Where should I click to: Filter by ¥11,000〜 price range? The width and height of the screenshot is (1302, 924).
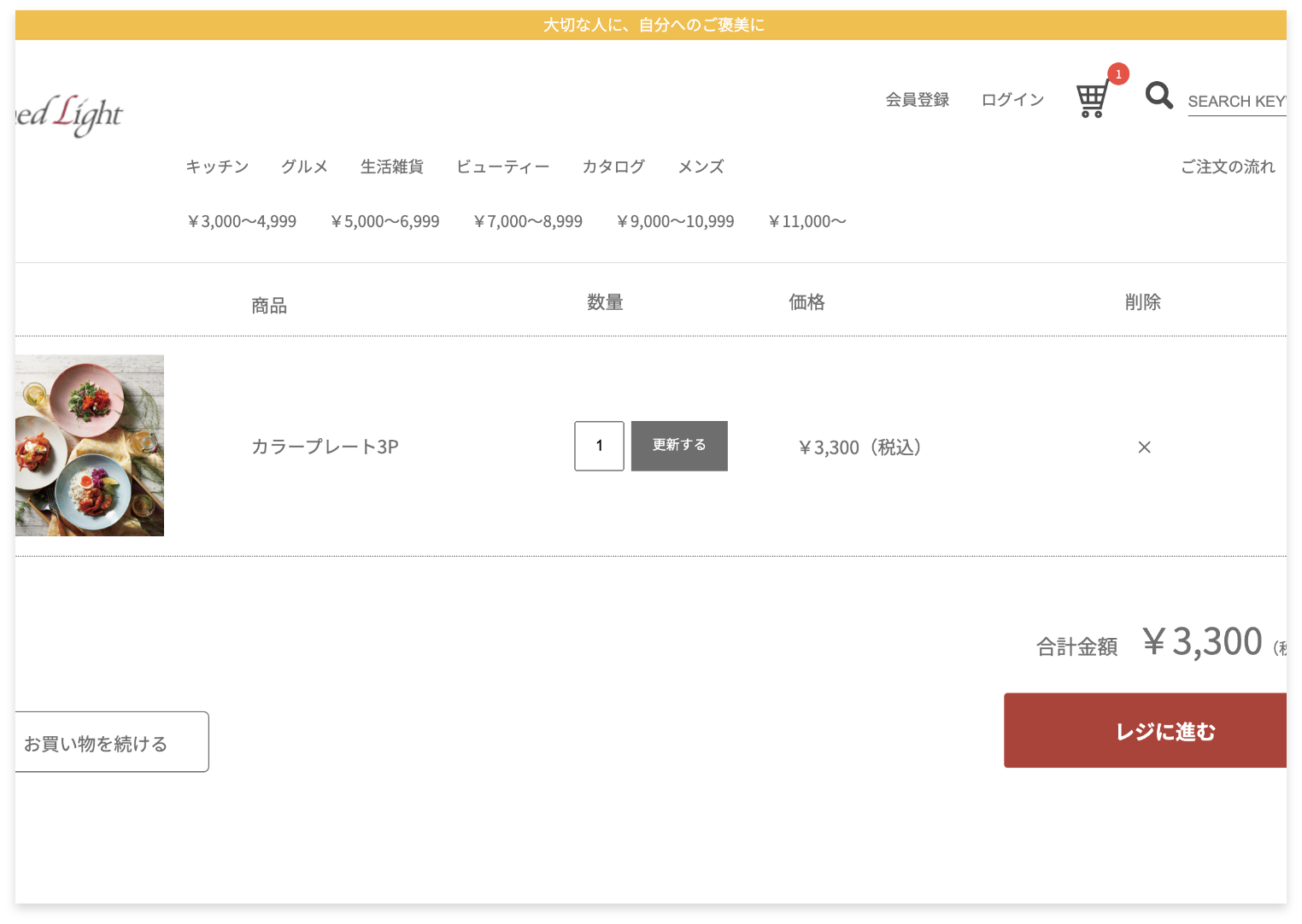[807, 222]
